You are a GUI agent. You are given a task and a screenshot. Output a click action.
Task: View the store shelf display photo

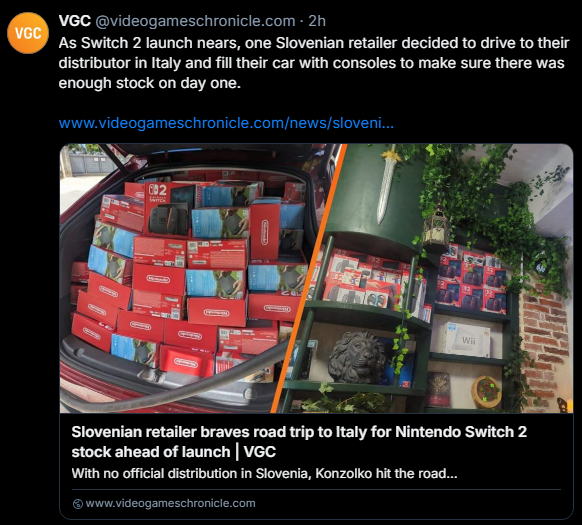click(x=427, y=278)
